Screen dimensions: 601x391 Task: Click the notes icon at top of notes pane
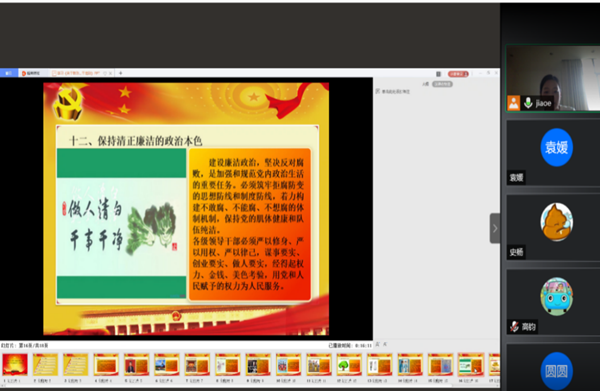tap(378, 91)
